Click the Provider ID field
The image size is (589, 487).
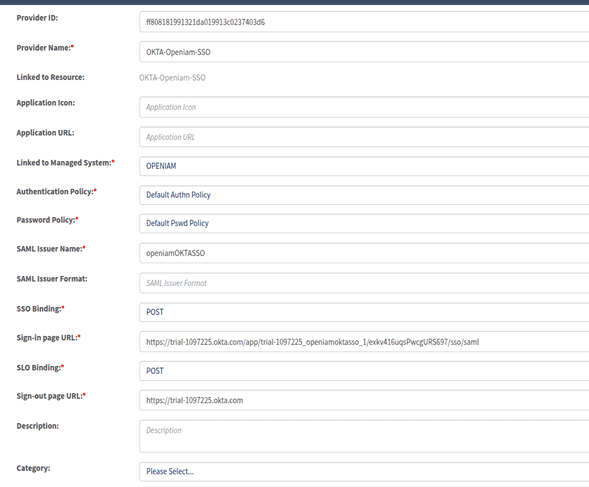pos(364,22)
